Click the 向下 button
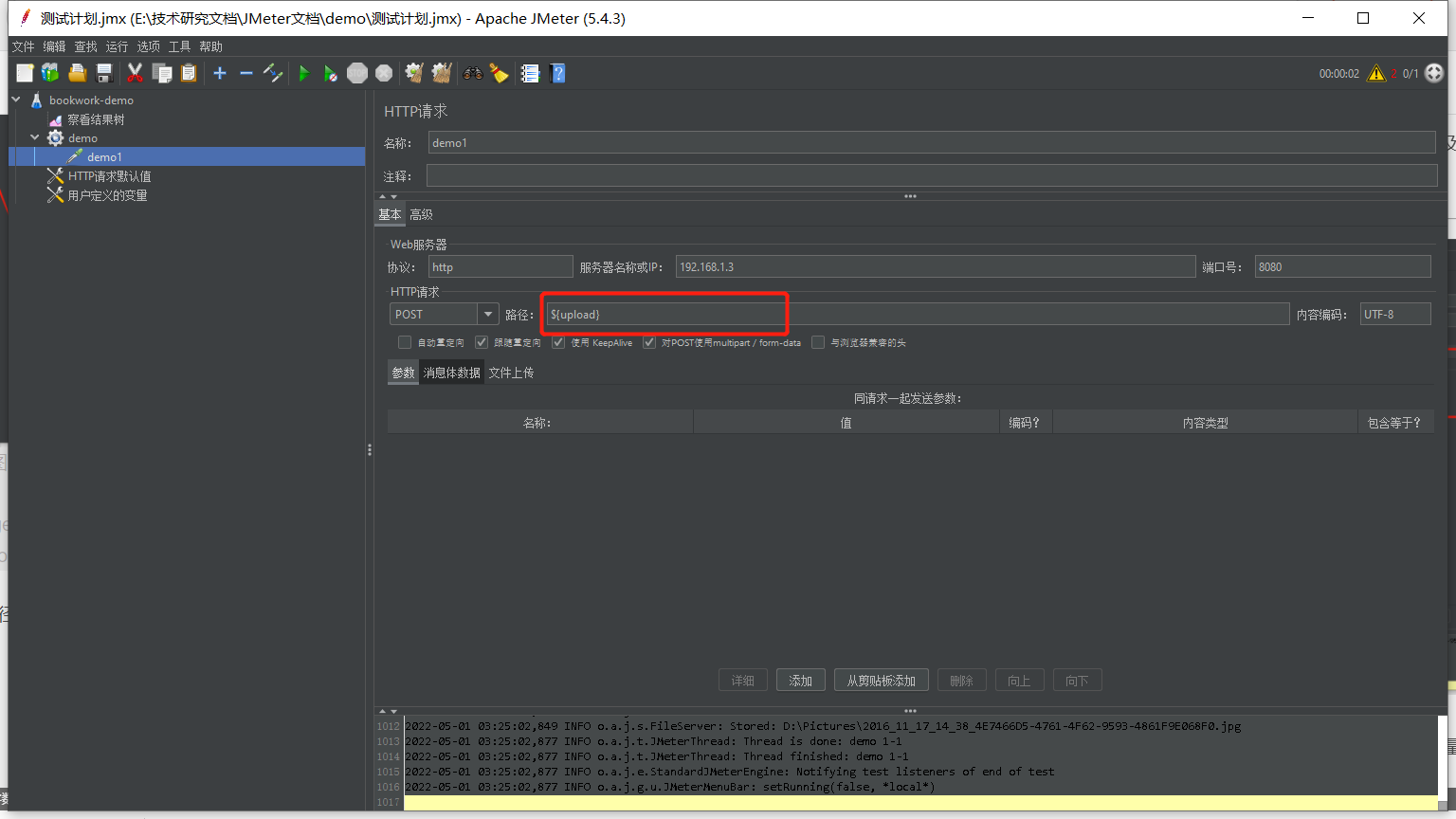 (1077, 681)
